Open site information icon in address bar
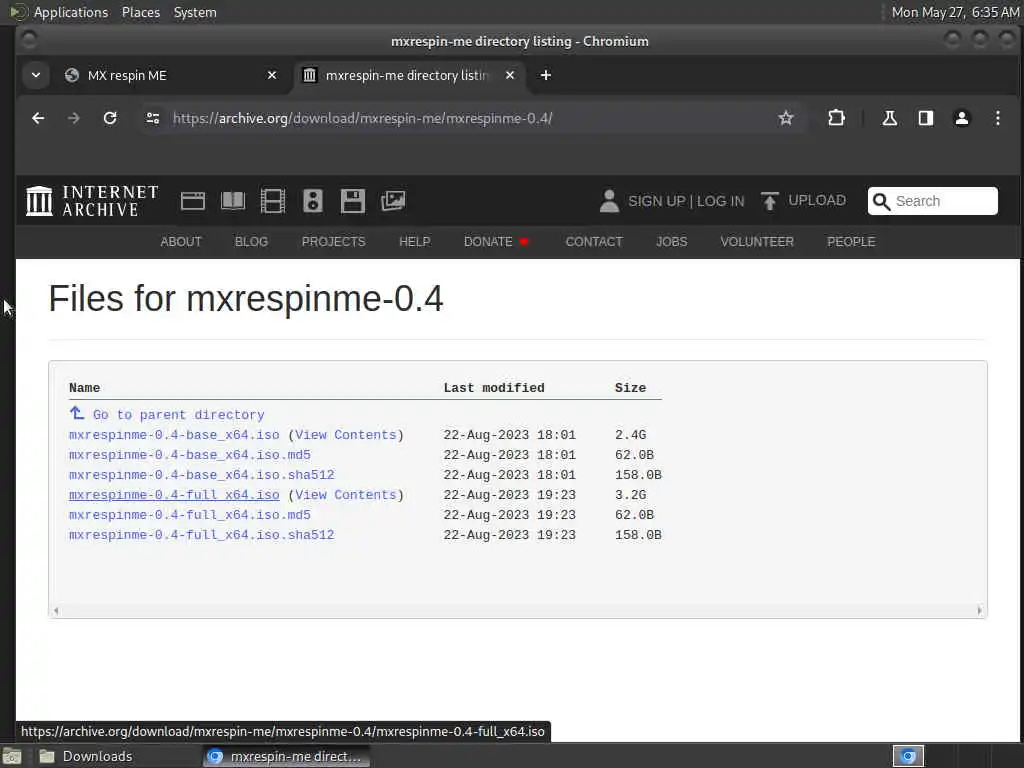1024x768 pixels. pyautogui.click(x=153, y=118)
